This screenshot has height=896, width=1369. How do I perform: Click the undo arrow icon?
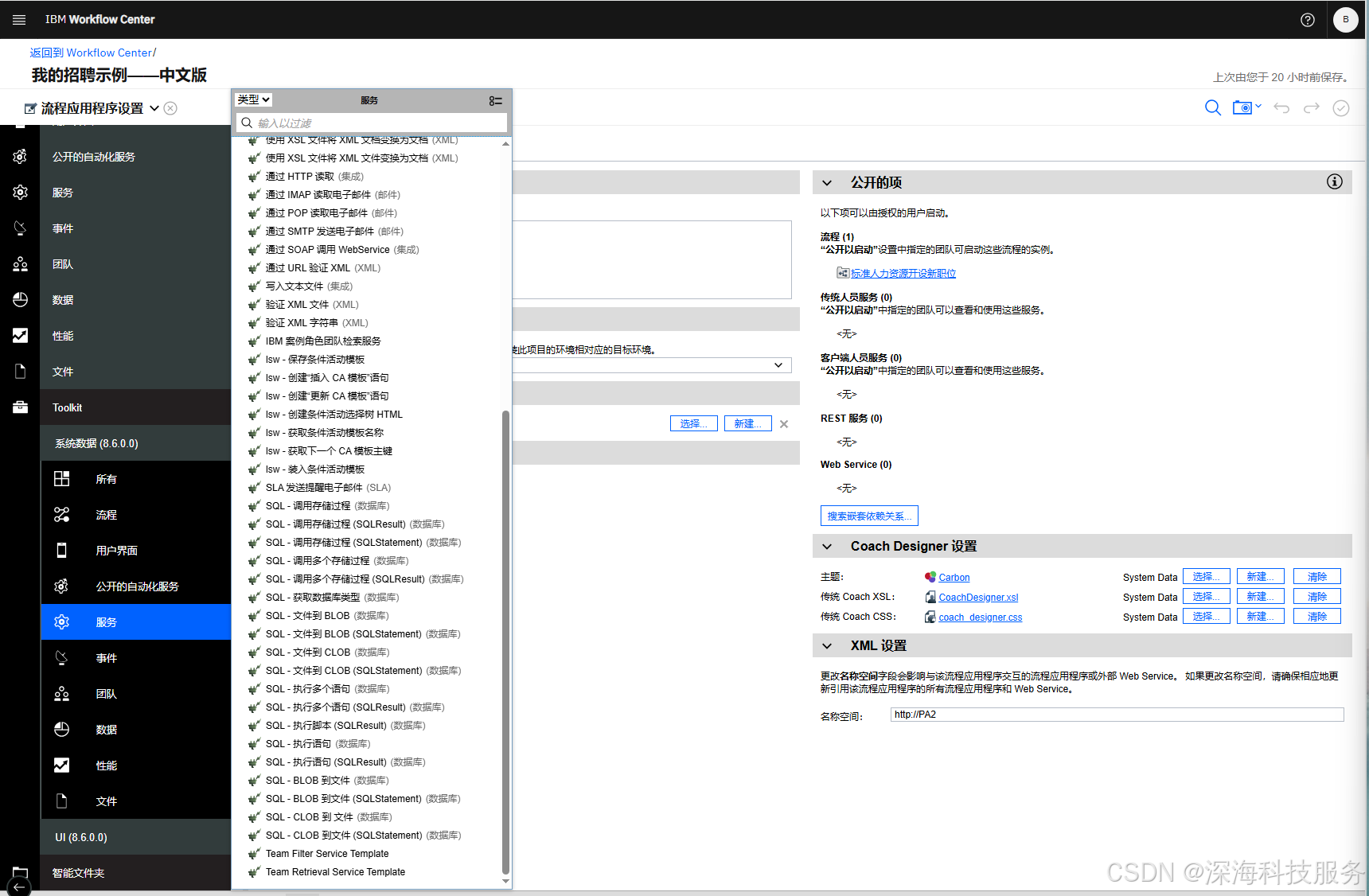pyautogui.click(x=1281, y=107)
